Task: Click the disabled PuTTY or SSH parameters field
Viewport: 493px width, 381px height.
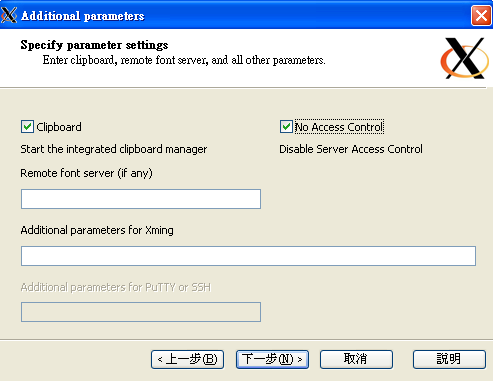Action: 141,312
